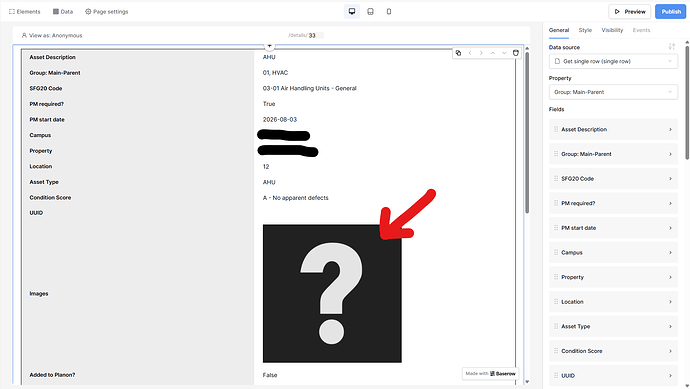Grab drag handle of Group: Main-Parent field
690x389 pixels.
556,154
